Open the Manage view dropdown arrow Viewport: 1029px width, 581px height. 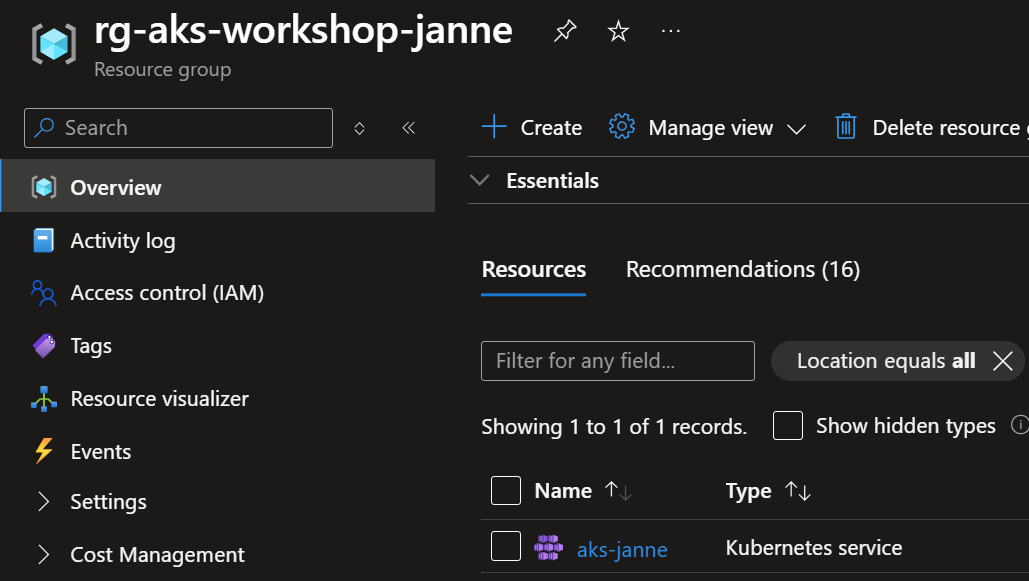(796, 129)
